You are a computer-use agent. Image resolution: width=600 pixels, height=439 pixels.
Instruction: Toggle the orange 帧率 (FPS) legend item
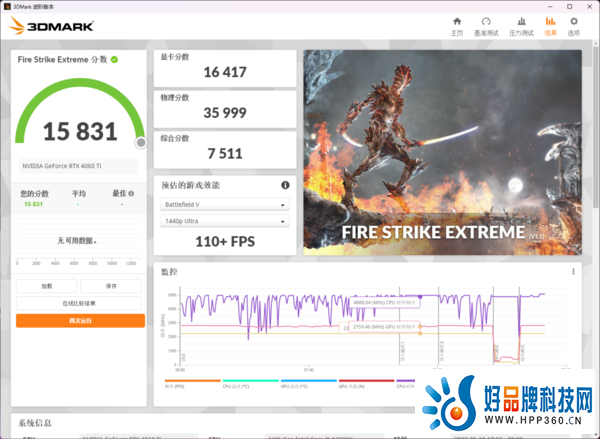point(192,384)
